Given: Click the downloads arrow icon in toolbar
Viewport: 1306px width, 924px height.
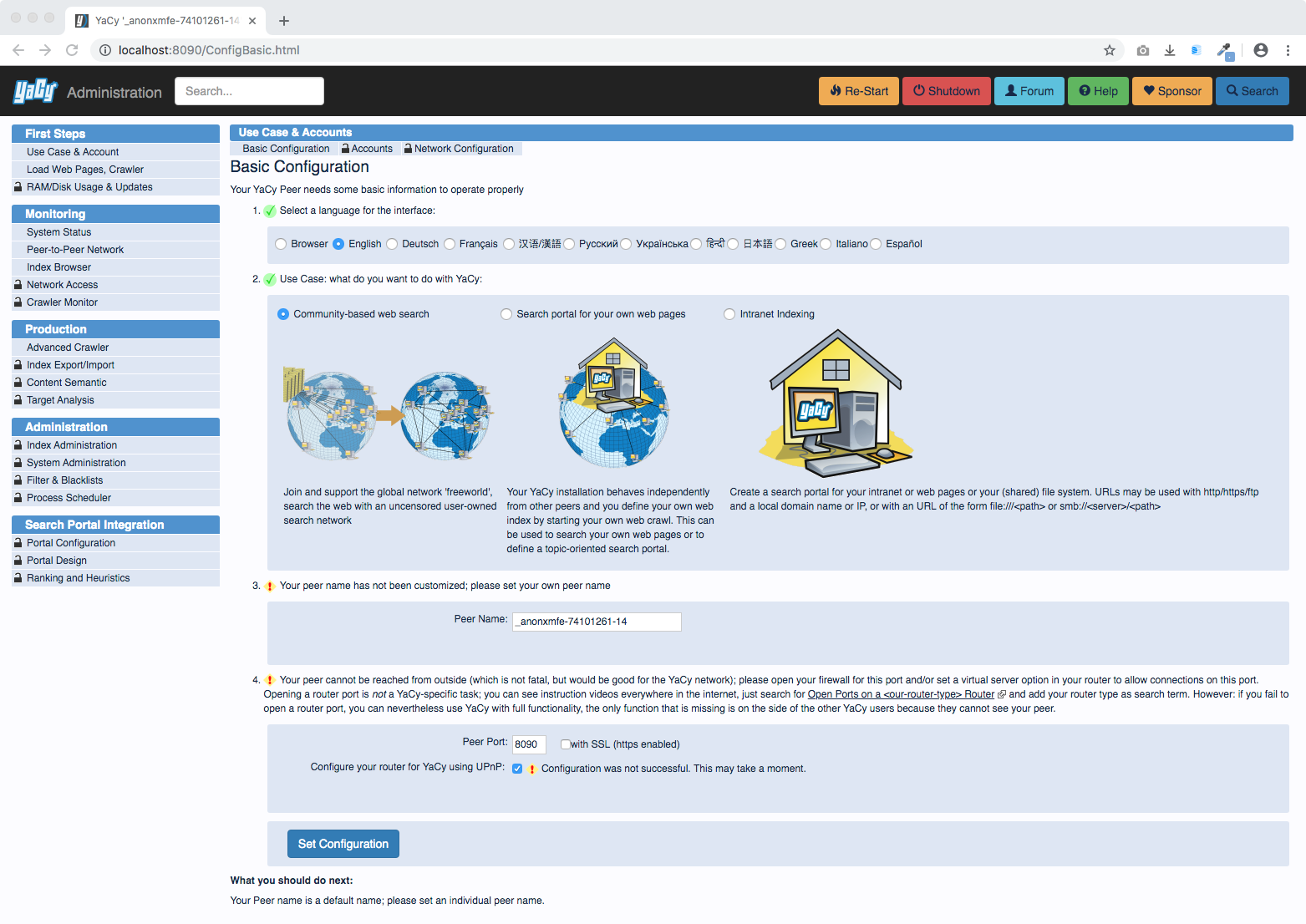Looking at the screenshot, I should [x=1170, y=50].
